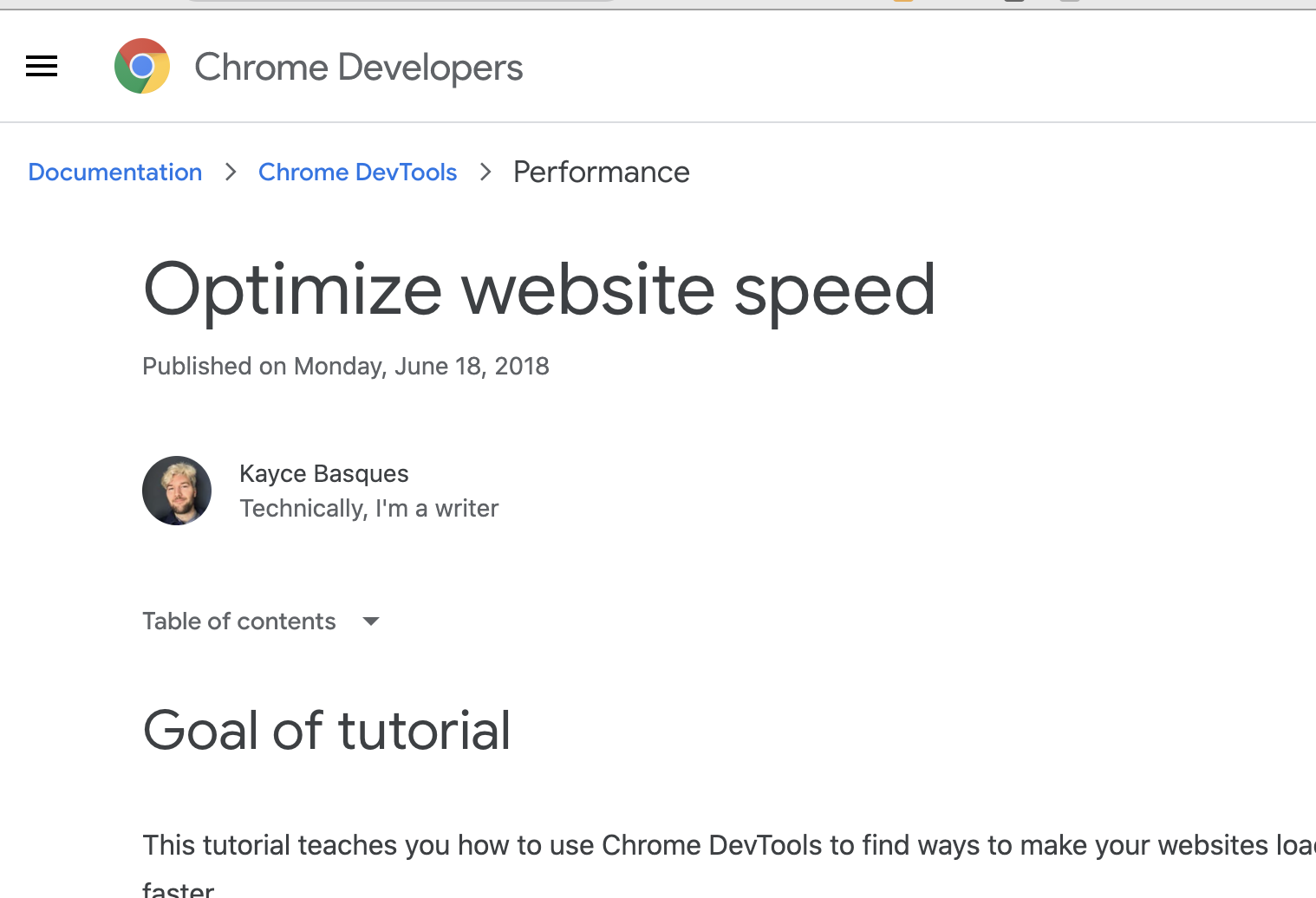The width and height of the screenshot is (1316, 898).
Task: Open the Documentation link
Action: (114, 172)
